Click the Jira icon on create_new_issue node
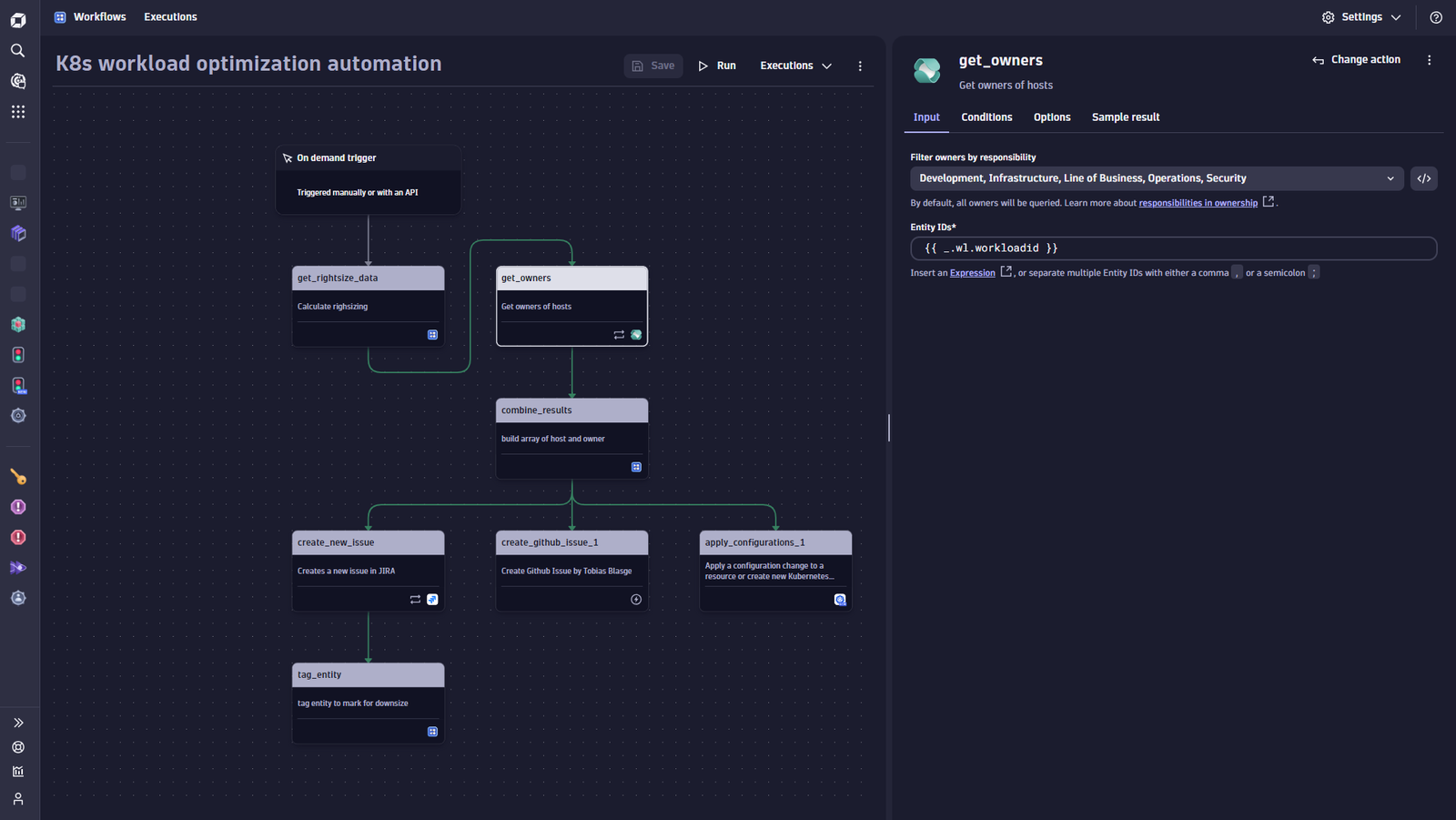Image resolution: width=1456 pixels, height=820 pixels. tap(432, 600)
